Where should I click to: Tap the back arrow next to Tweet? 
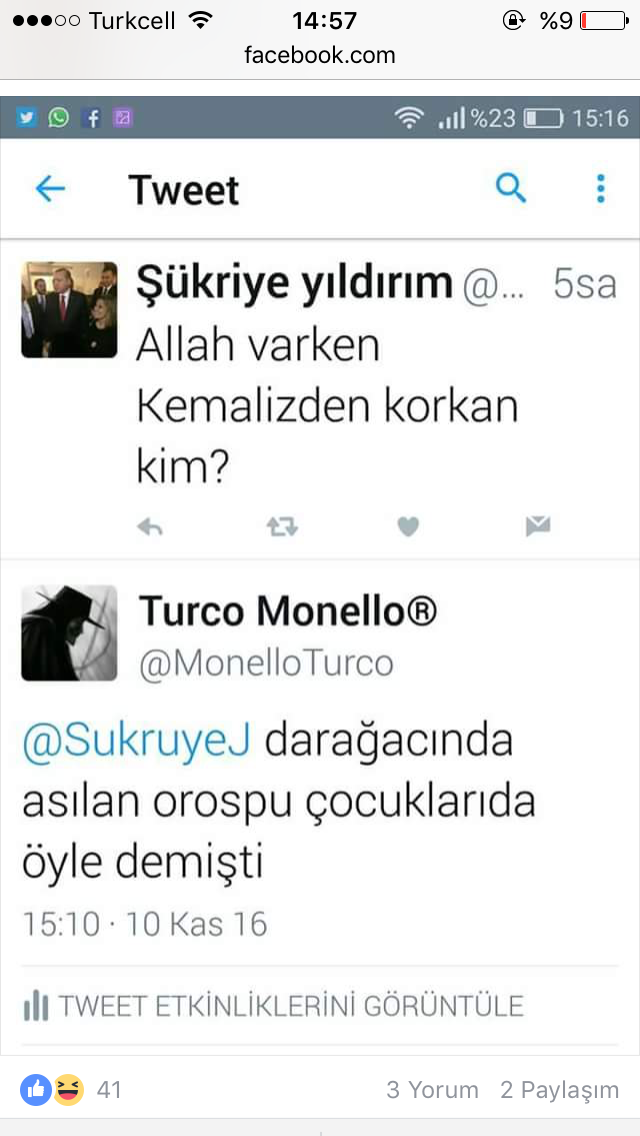tap(50, 189)
